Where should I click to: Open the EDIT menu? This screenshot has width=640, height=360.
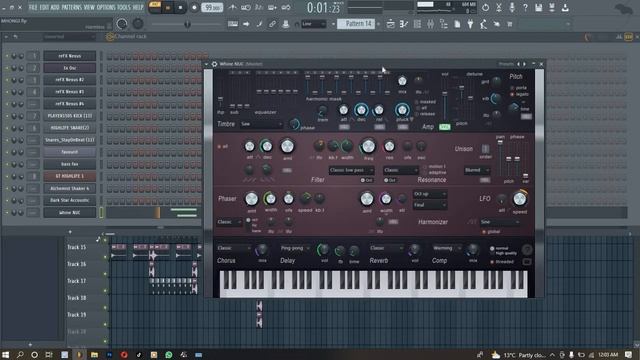(x=44, y=7)
